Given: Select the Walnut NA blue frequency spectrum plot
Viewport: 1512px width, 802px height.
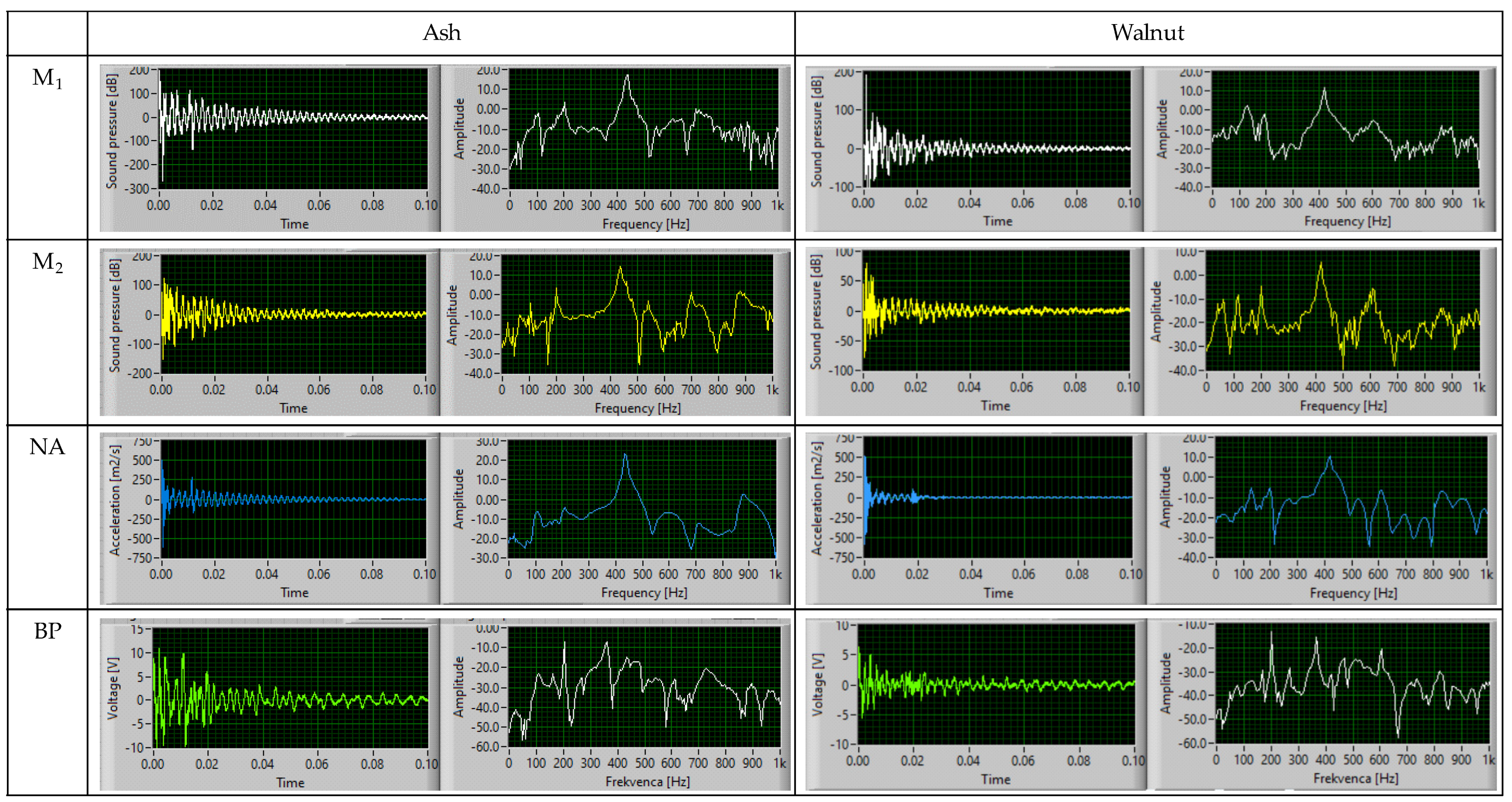Looking at the screenshot, I should pyautogui.click(x=1351, y=497).
